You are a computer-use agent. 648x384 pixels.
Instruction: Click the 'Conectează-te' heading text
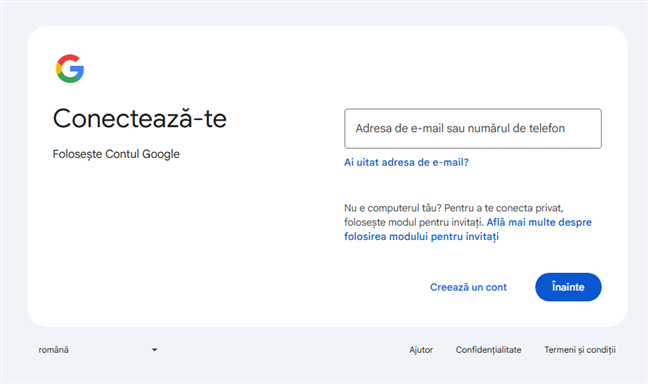pyautogui.click(x=140, y=118)
